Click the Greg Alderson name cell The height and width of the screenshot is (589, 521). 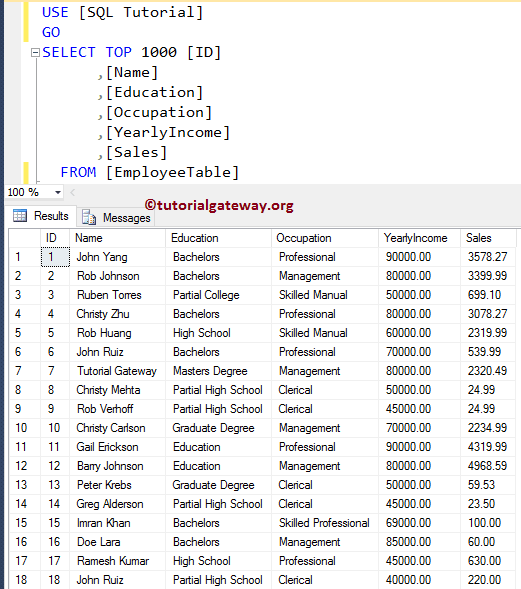(x=117, y=504)
